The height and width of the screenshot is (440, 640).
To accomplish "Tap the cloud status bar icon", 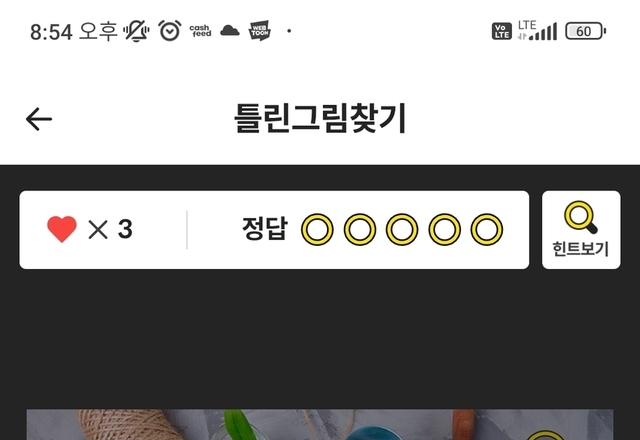I will tap(230, 31).
